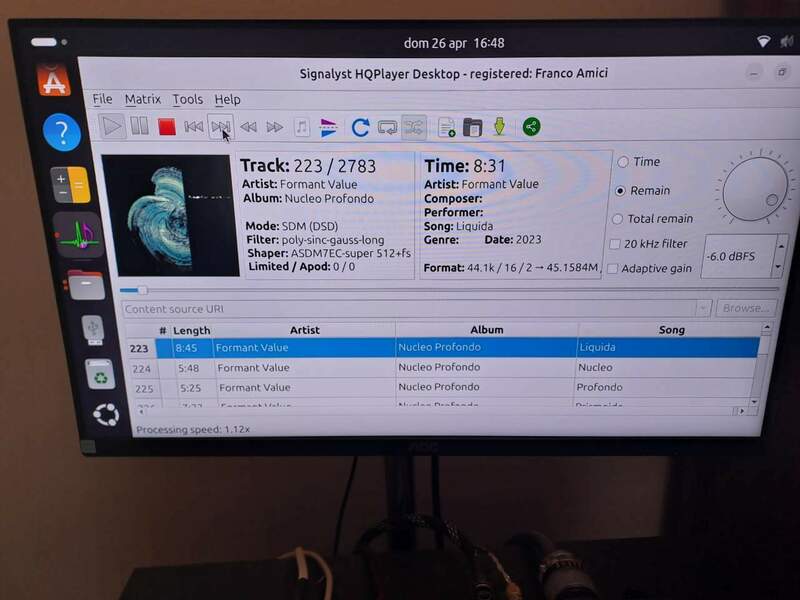The height and width of the screenshot is (600, 800).
Task: Rewind within the current song
Action: coord(248,127)
